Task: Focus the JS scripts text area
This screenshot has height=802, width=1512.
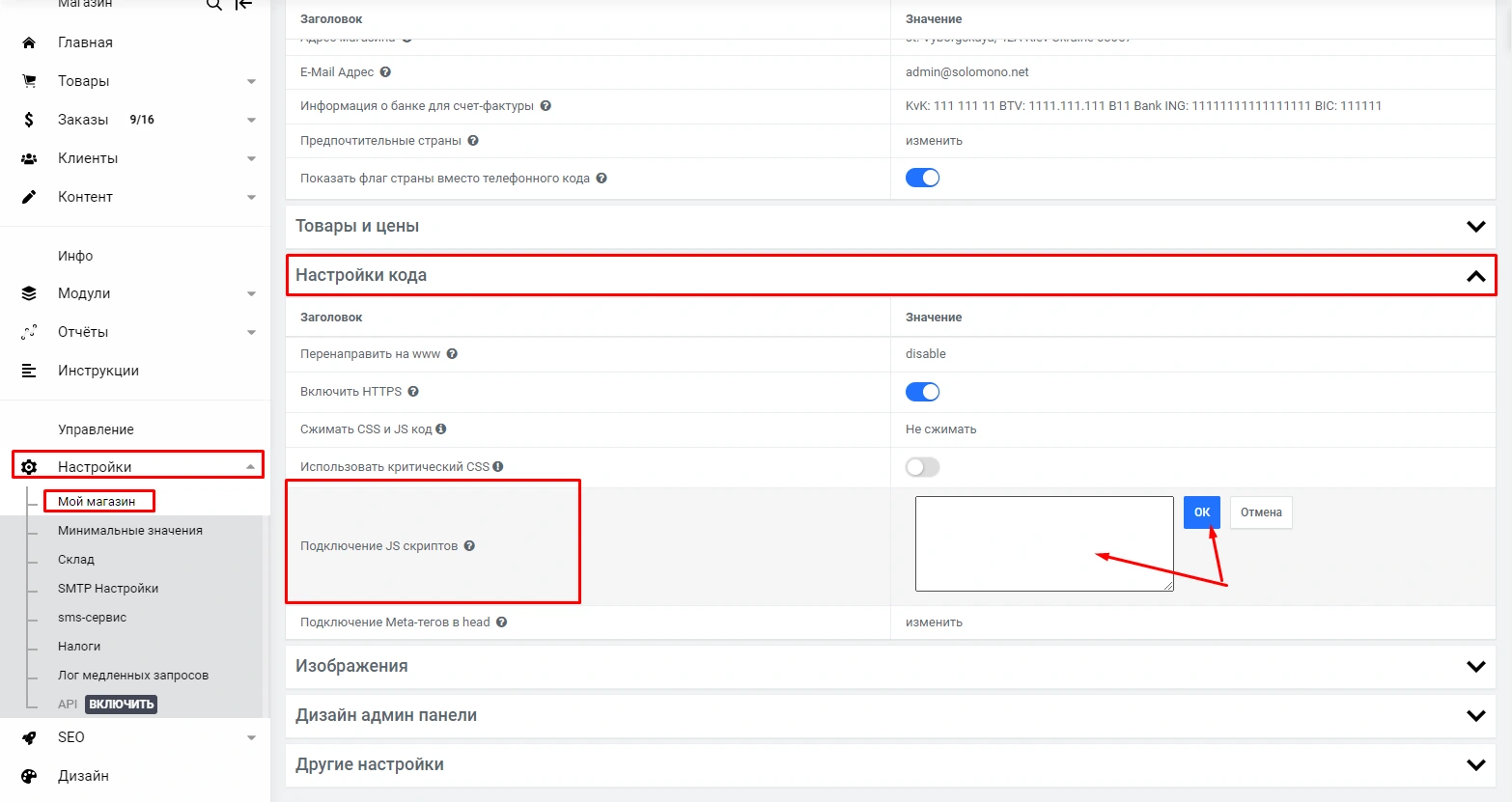Action: point(1044,543)
